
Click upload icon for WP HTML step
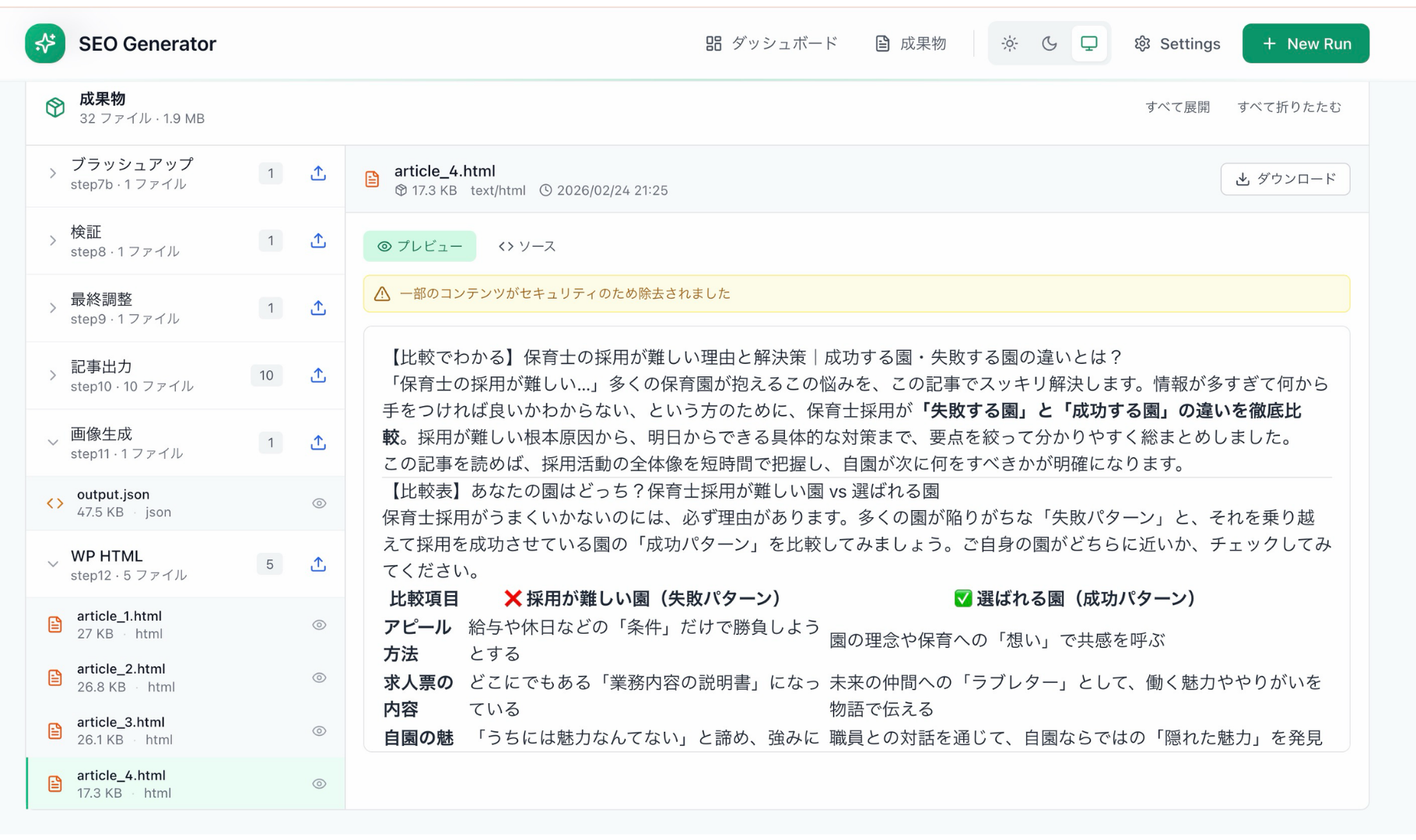coord(318,565)
